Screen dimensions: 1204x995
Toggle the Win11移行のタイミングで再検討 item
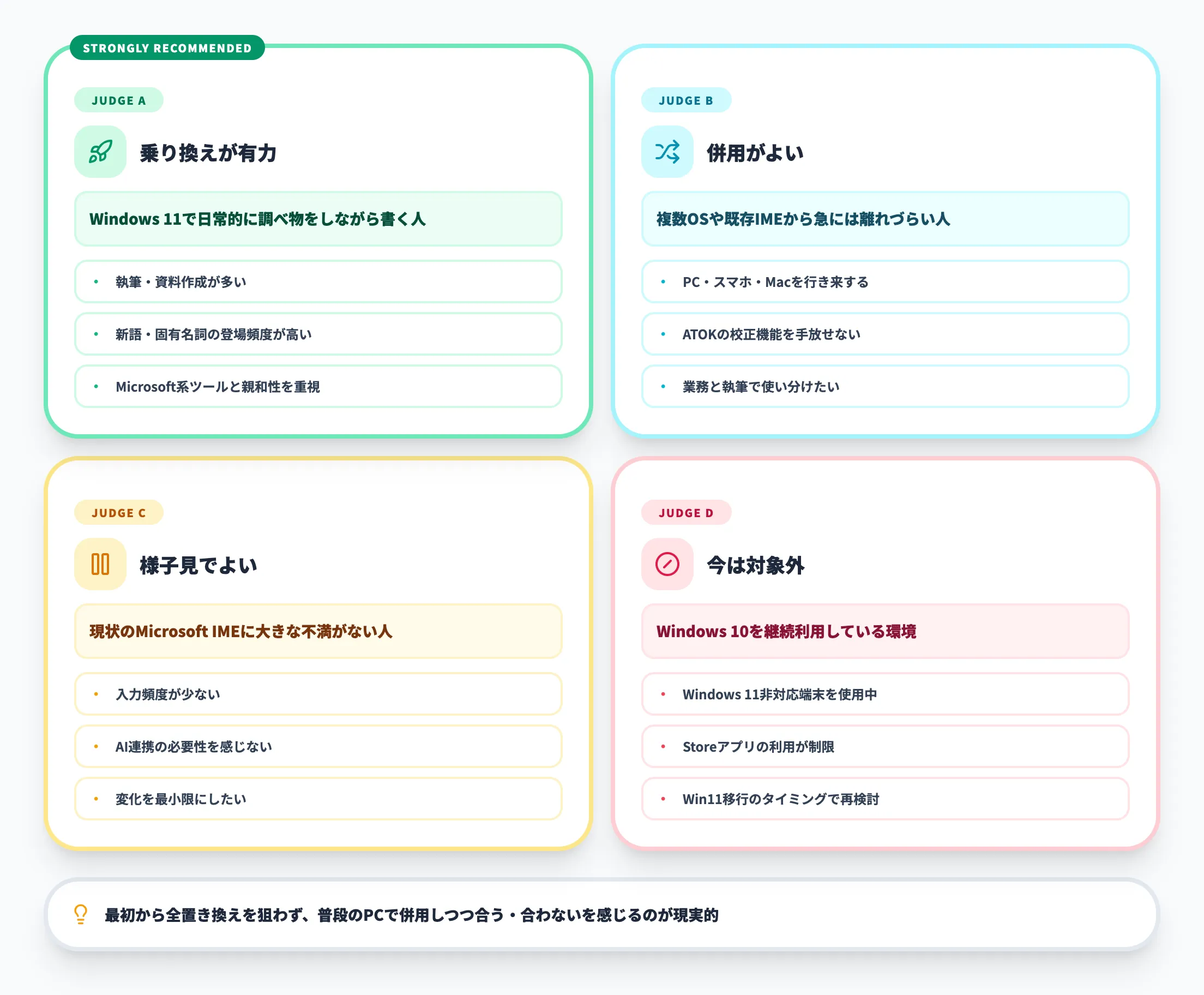886,799
